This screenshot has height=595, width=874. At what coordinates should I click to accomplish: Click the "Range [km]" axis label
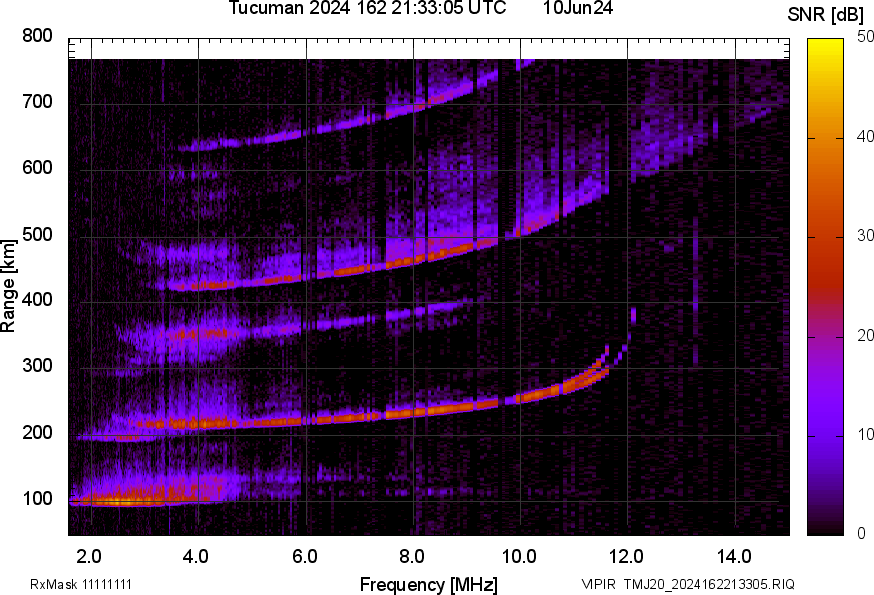pos(8,286)
